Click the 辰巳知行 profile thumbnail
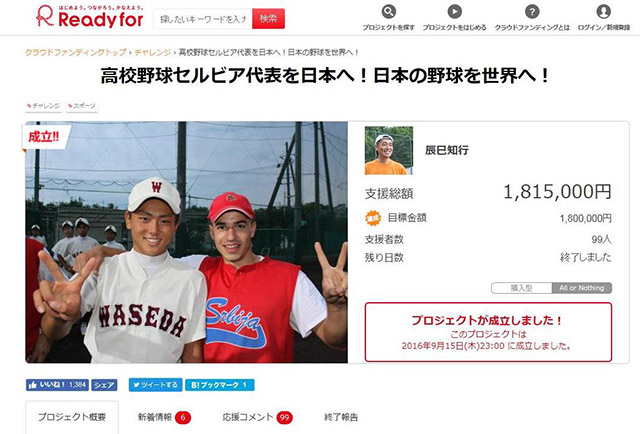 tap(389, 150)
